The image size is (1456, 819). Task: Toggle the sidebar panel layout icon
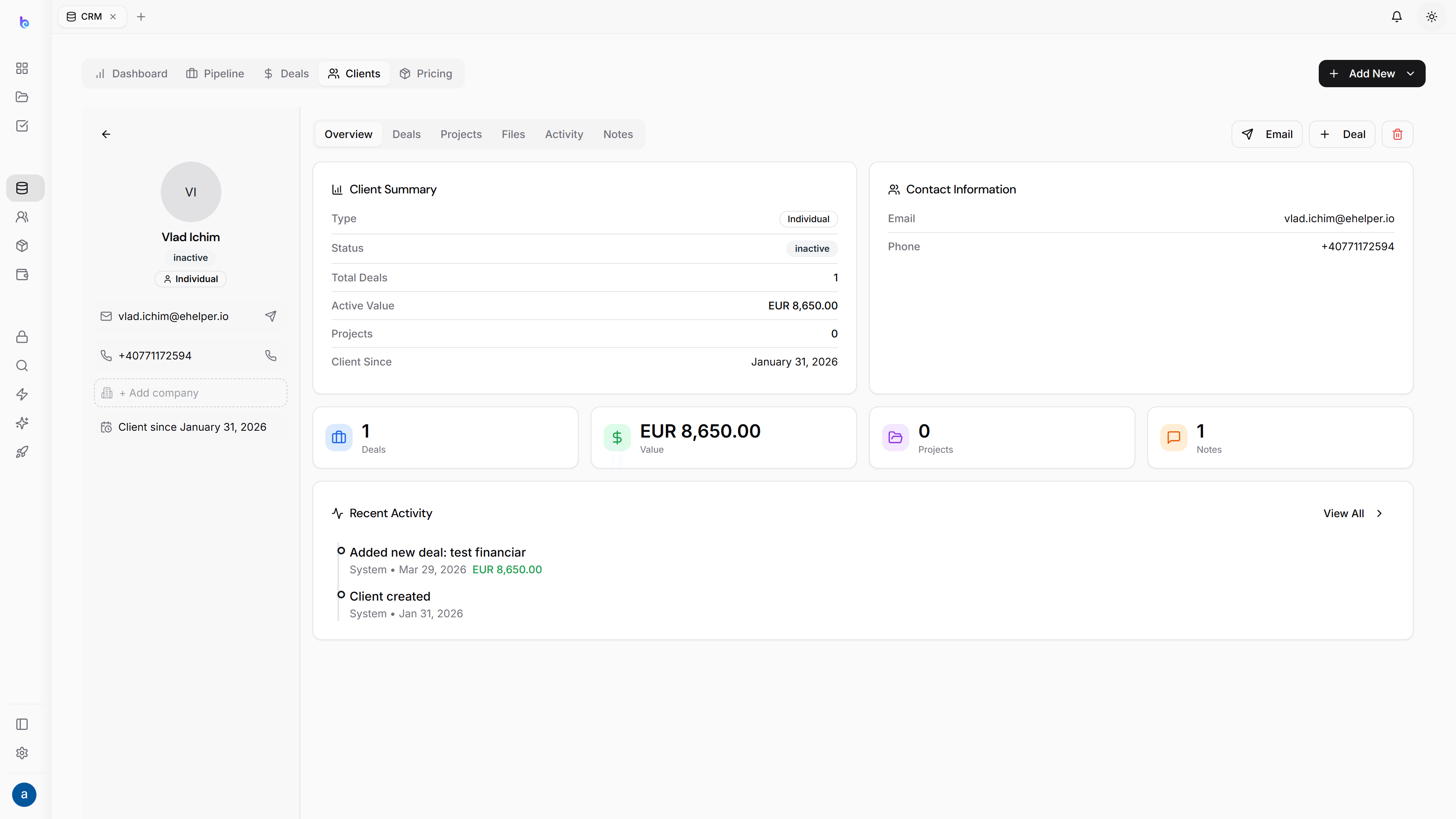pos(22,724)
